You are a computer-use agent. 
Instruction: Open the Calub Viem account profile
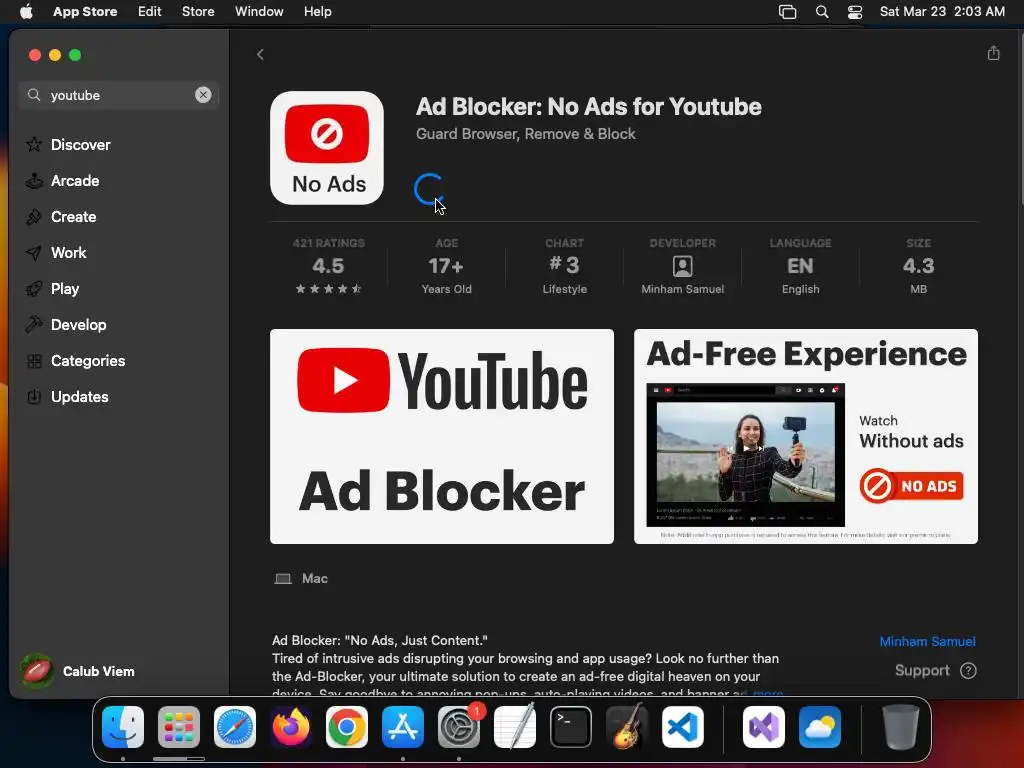click(78, 671)
